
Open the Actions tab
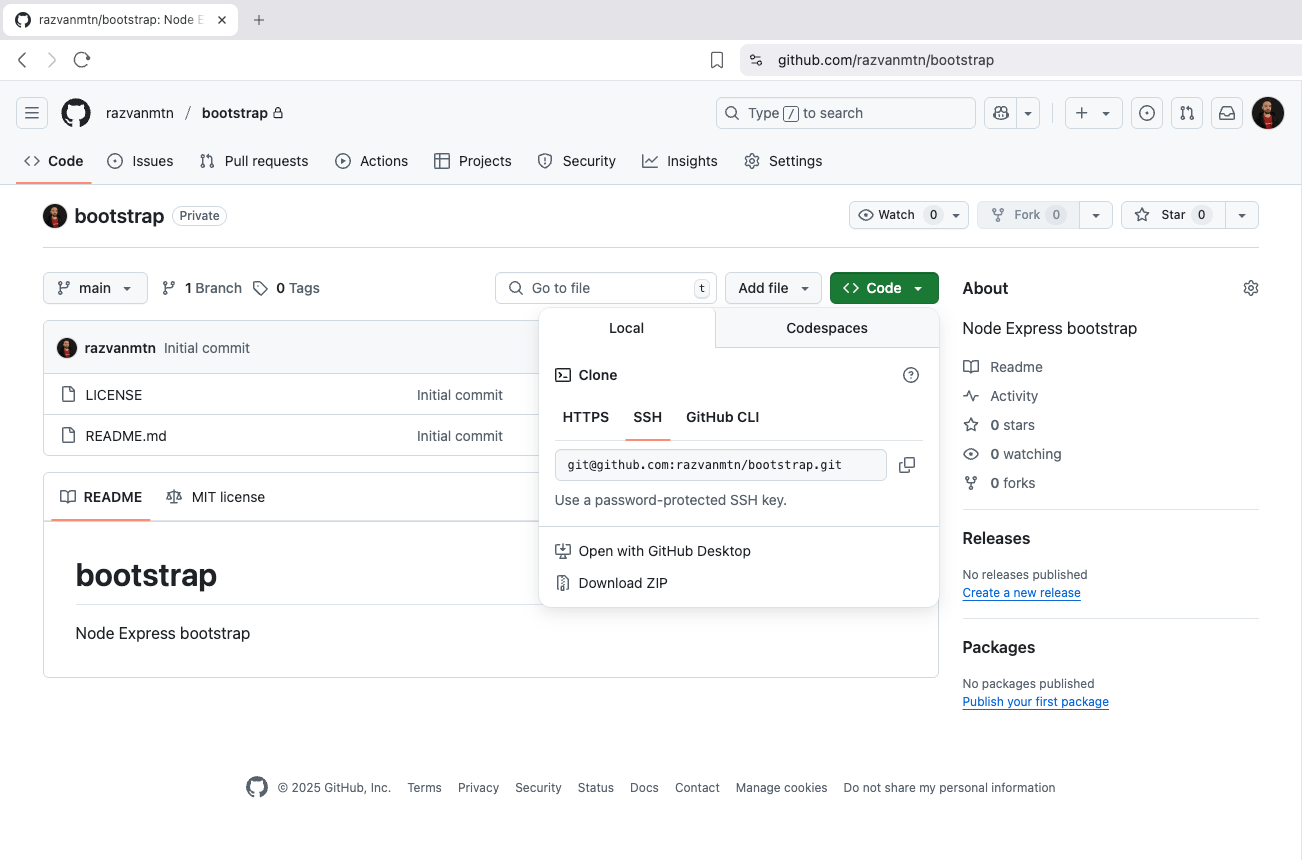point(371,161)
